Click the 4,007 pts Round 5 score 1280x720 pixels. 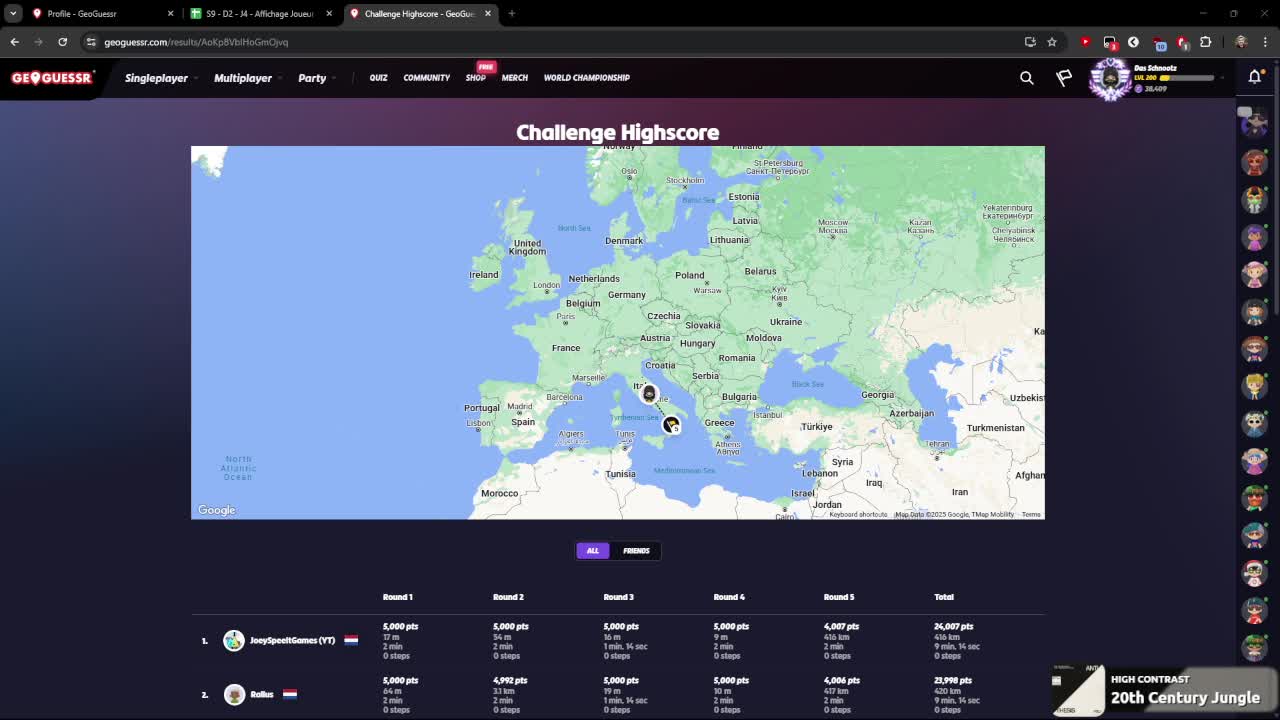tap(841, 627)
